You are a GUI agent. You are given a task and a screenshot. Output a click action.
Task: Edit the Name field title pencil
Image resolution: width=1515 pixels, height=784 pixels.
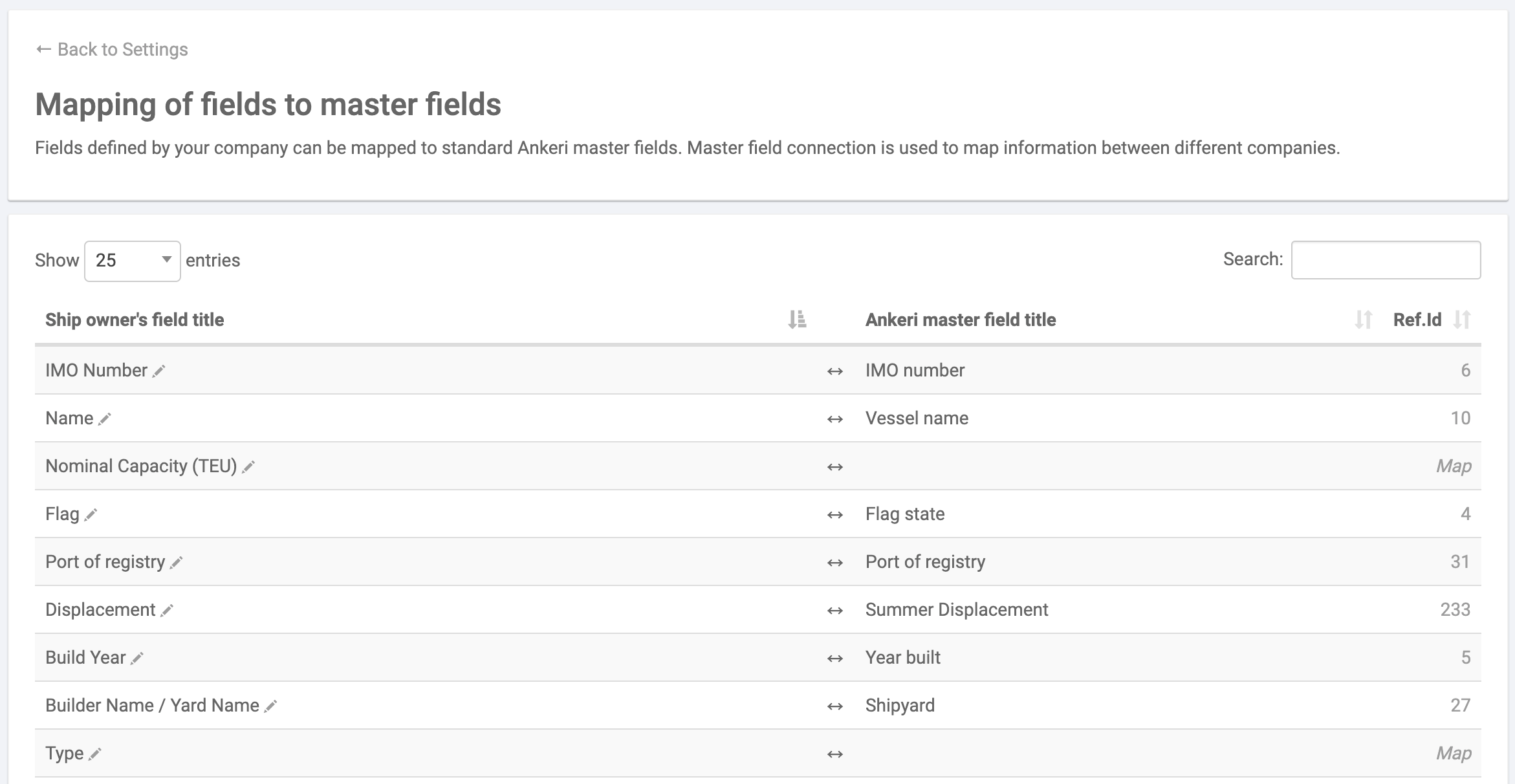coord(105,419)
